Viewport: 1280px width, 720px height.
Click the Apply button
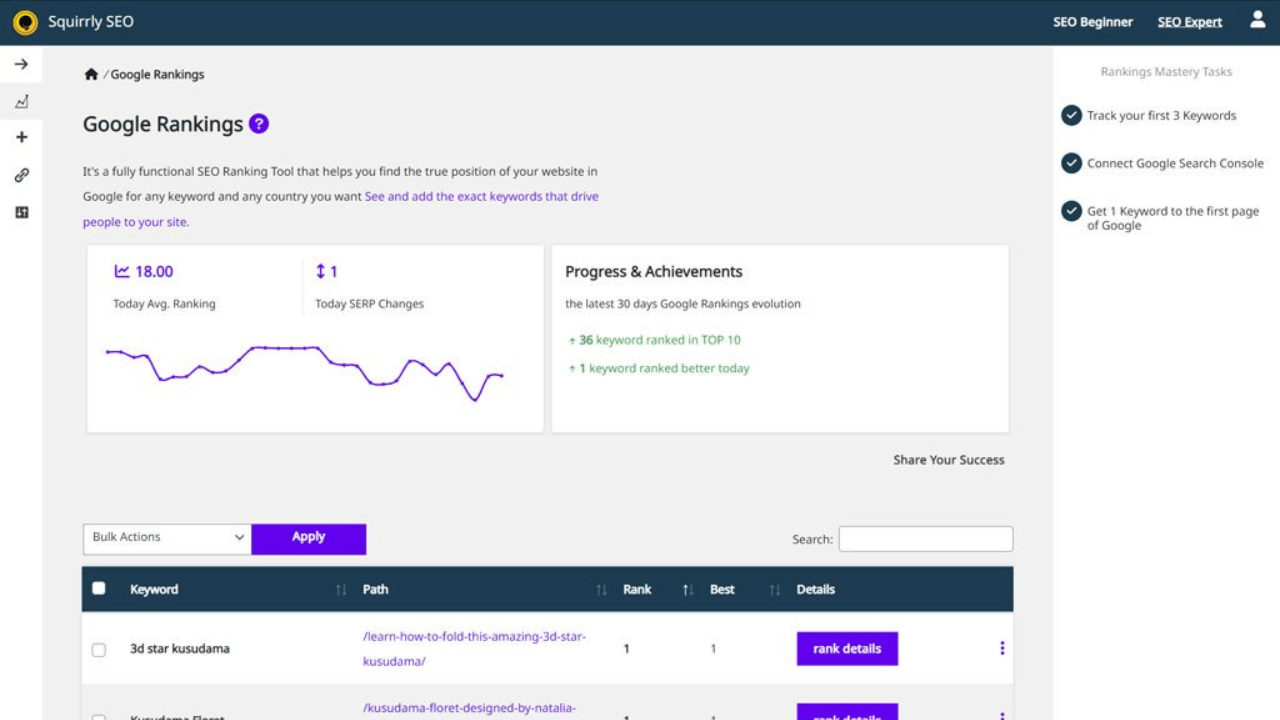(308, 538)
